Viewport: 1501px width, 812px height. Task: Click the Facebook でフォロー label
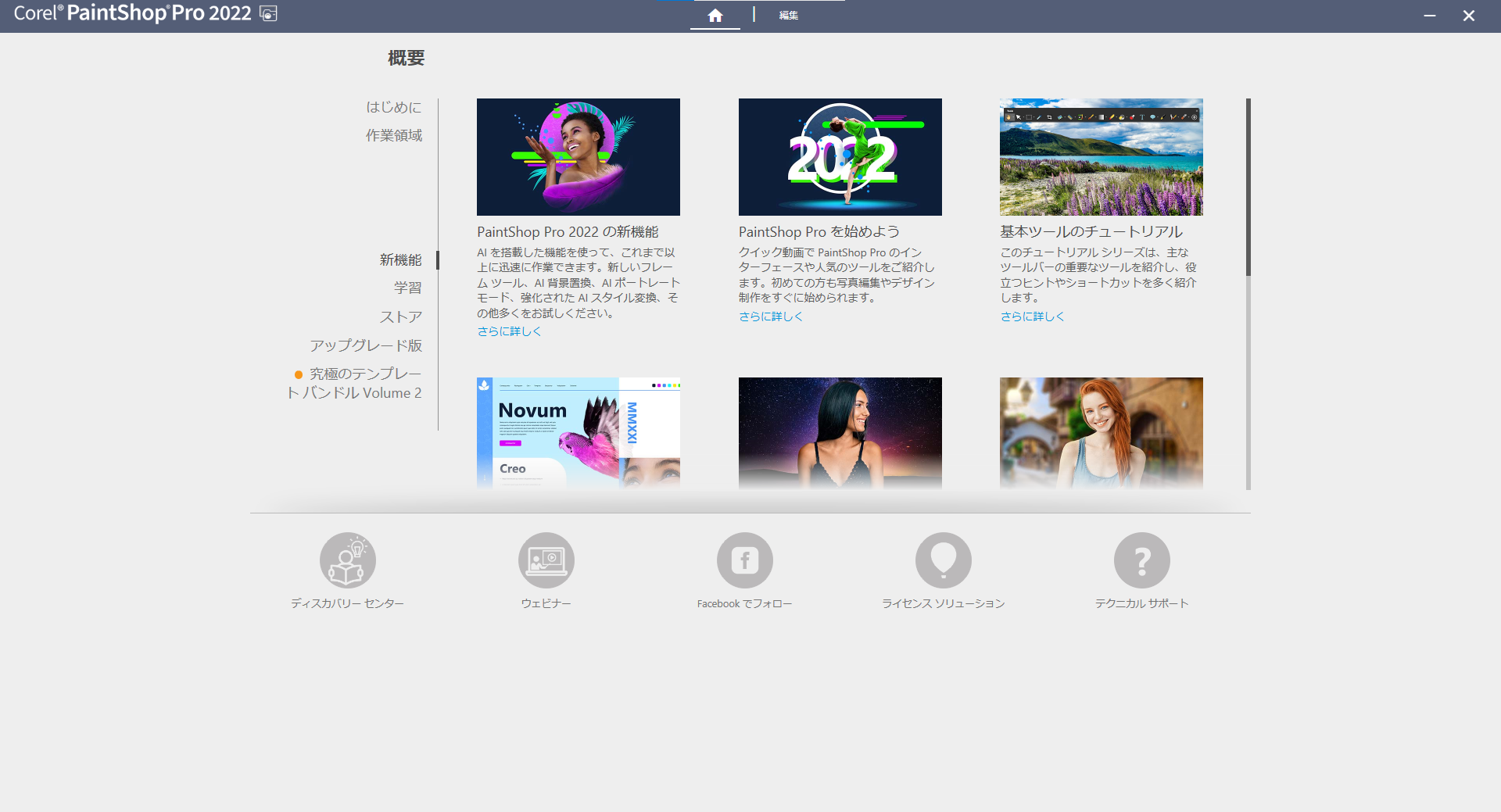745,603
